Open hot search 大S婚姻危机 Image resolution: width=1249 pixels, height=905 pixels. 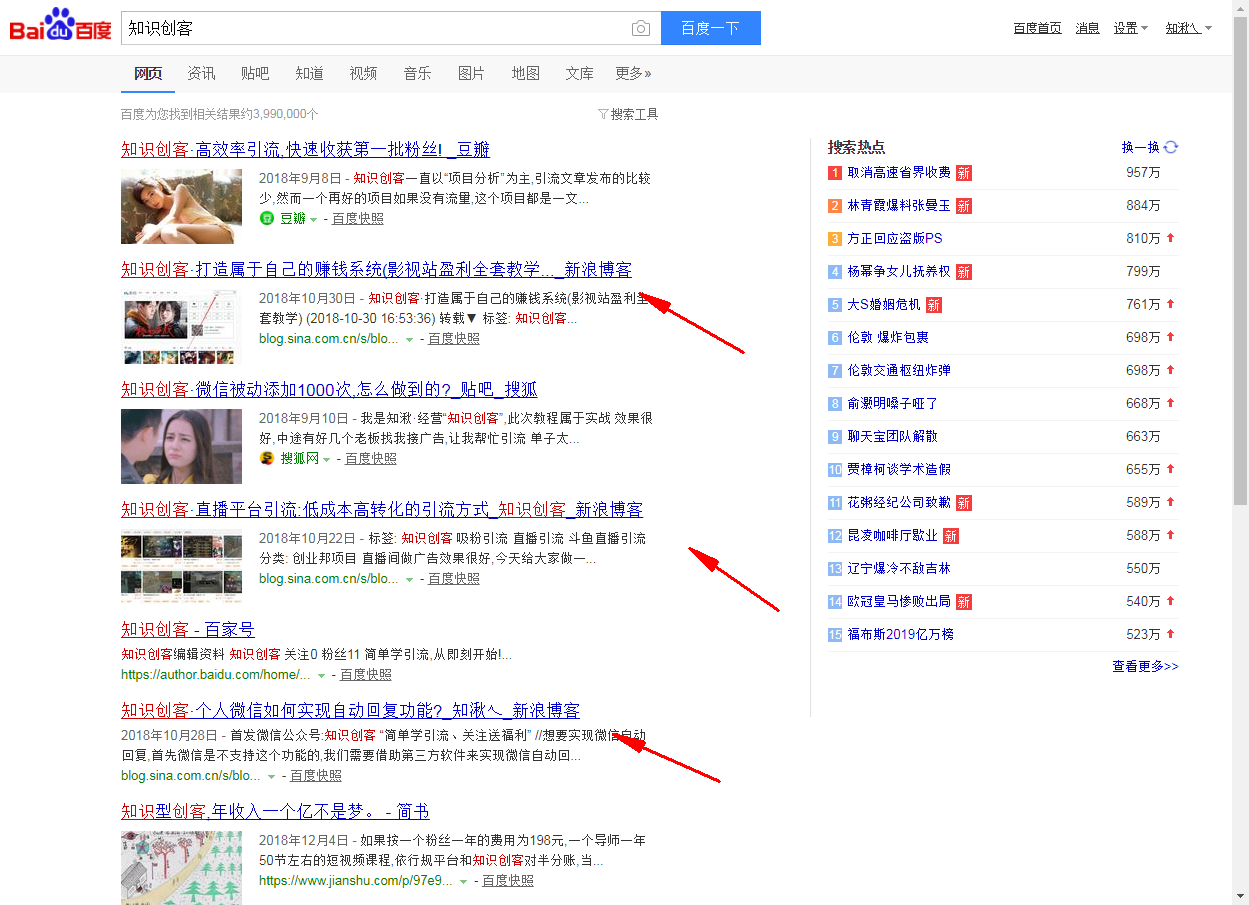[884, 305]
